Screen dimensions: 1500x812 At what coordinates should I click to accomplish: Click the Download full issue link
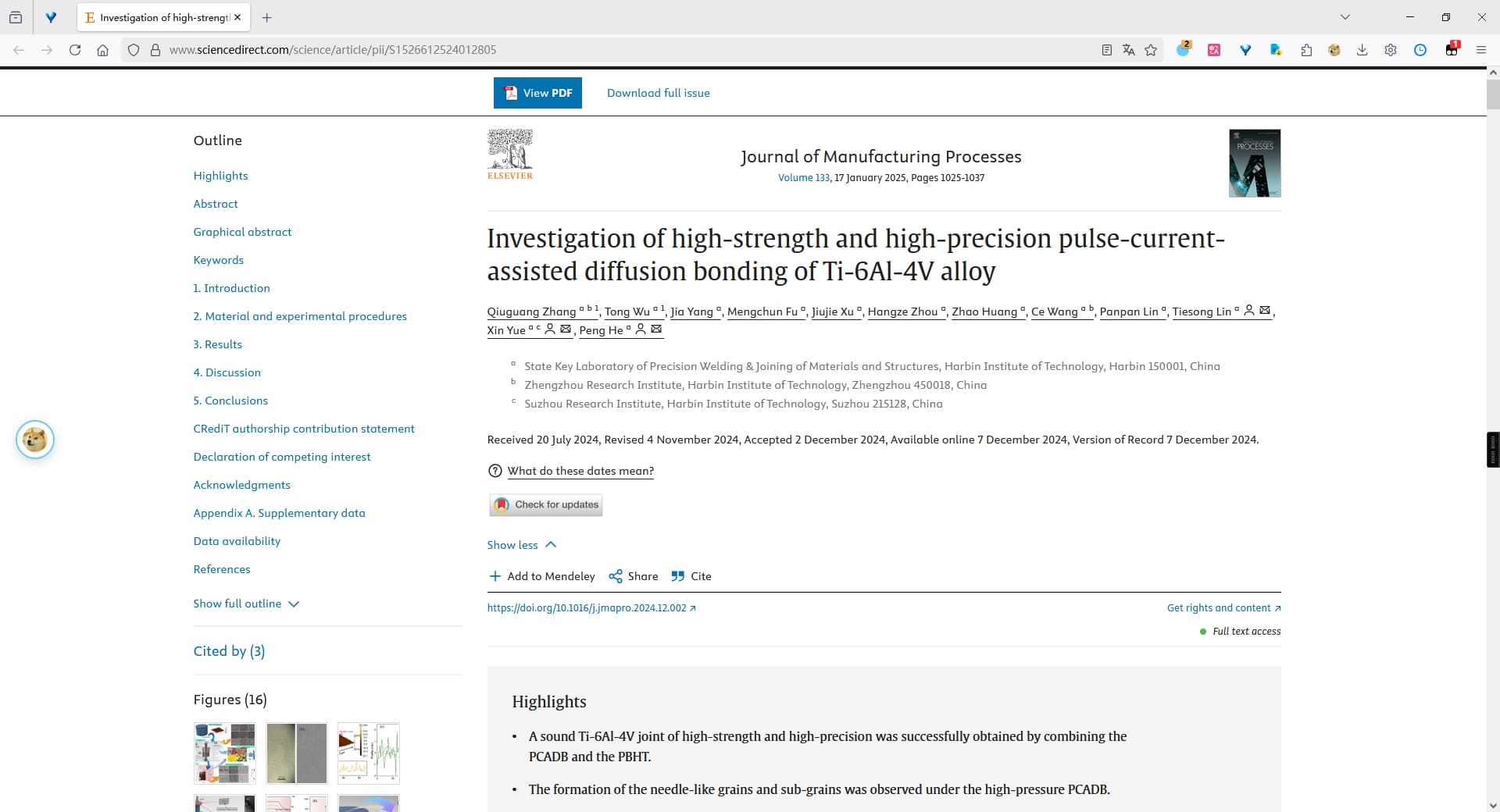point(659,93)
